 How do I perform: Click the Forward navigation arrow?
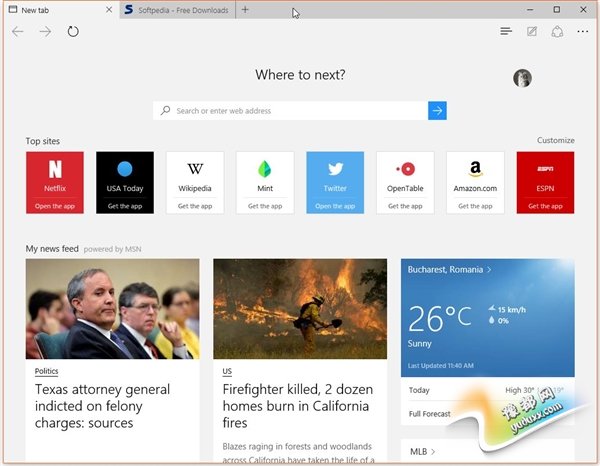click(45, 32)
